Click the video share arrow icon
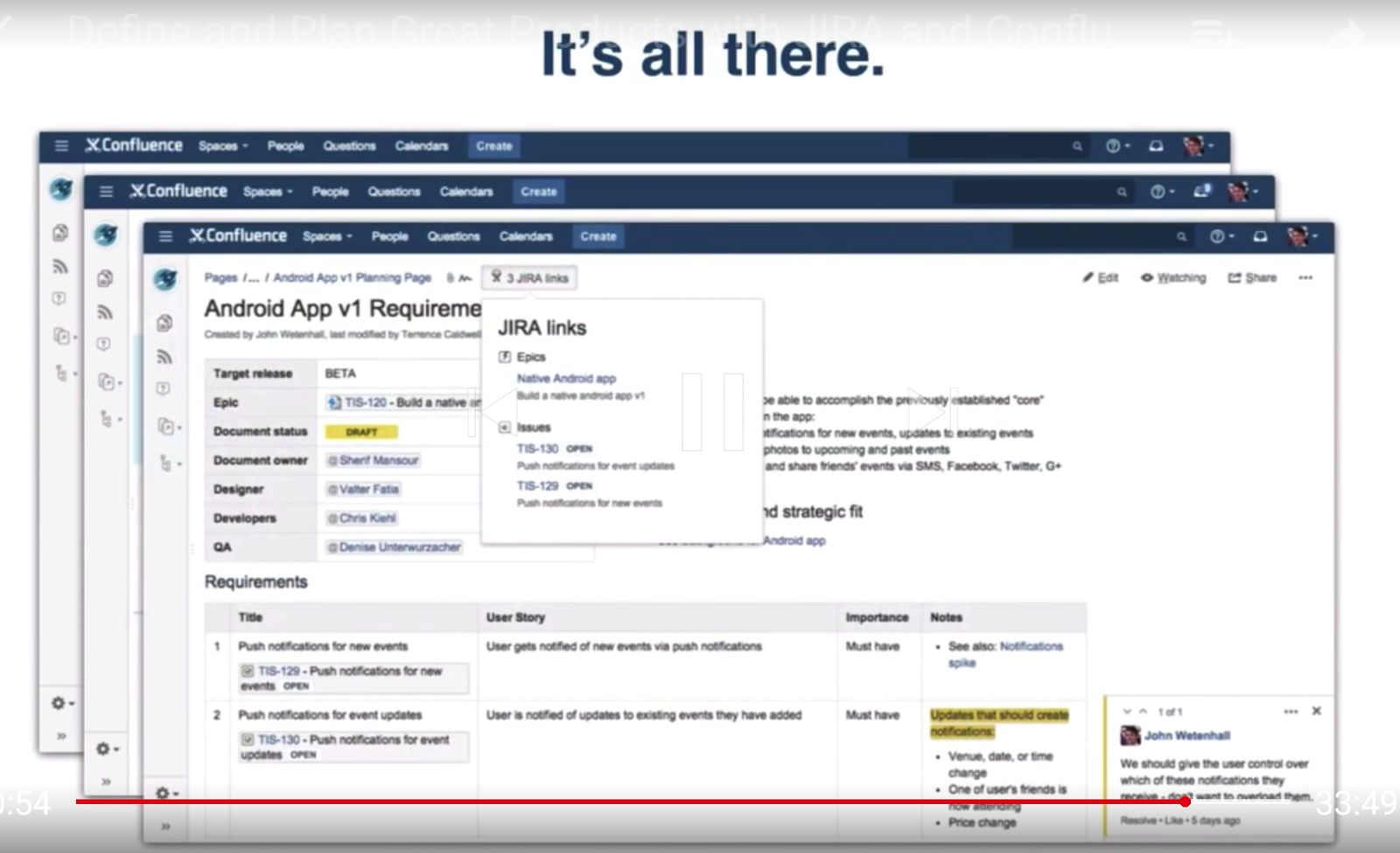Viewport: 1400px width, 853px height. (1347, 33)
